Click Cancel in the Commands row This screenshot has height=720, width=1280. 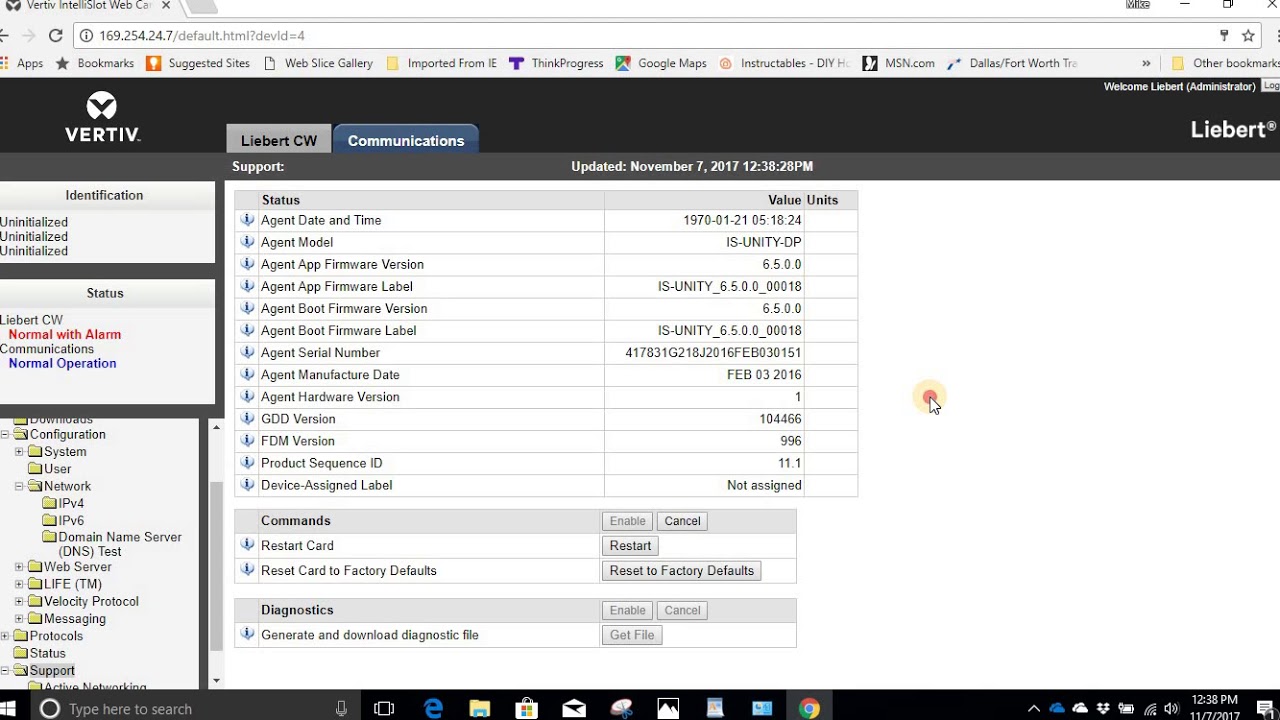pyautogui.click(x=683, y=521)
